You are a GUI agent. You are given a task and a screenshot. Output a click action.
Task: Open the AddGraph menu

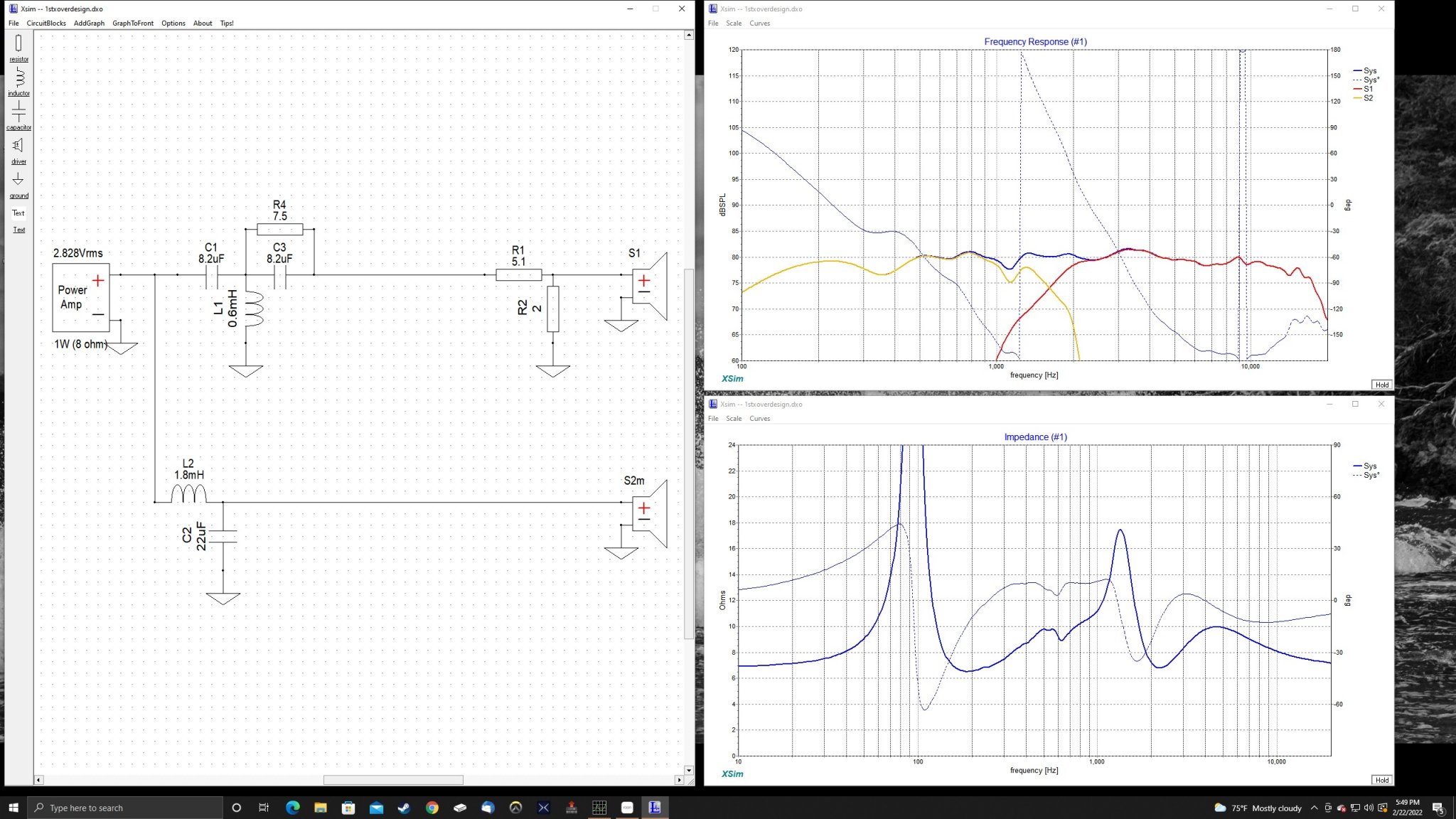[89, 23]
